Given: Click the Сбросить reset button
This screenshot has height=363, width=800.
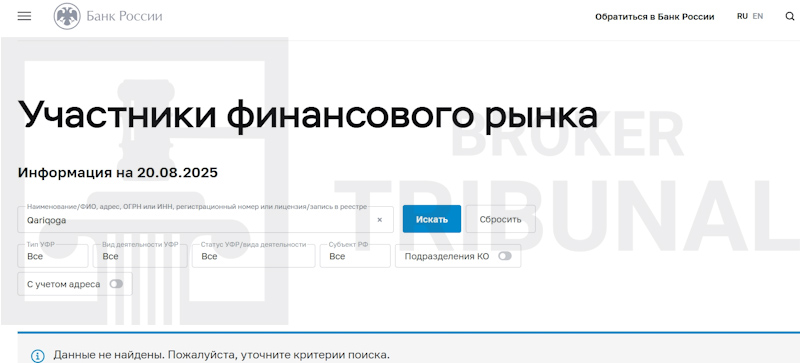Looking at the screenshot, I should pyautogui.click(x=501, y=219).
